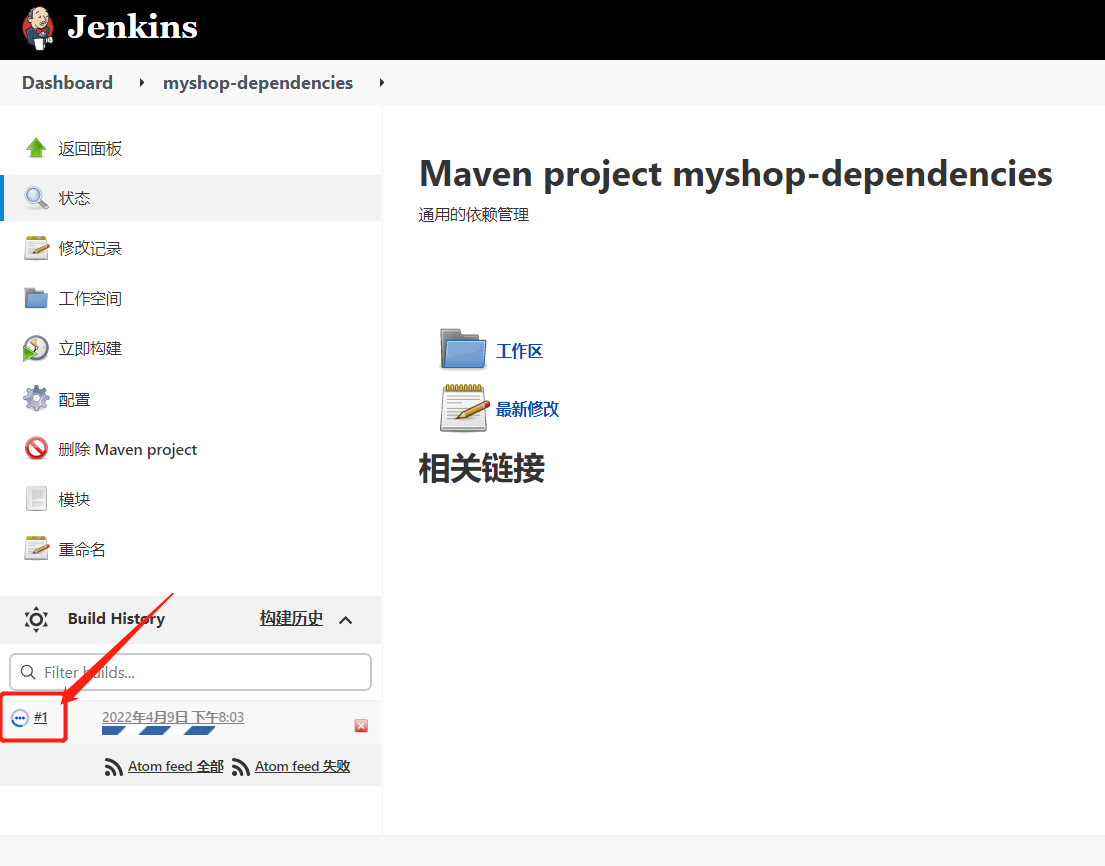Viewport: 1105px width, 866px height.
Task: Click the description text 通用的依赖管理
Action: (474, 215)
